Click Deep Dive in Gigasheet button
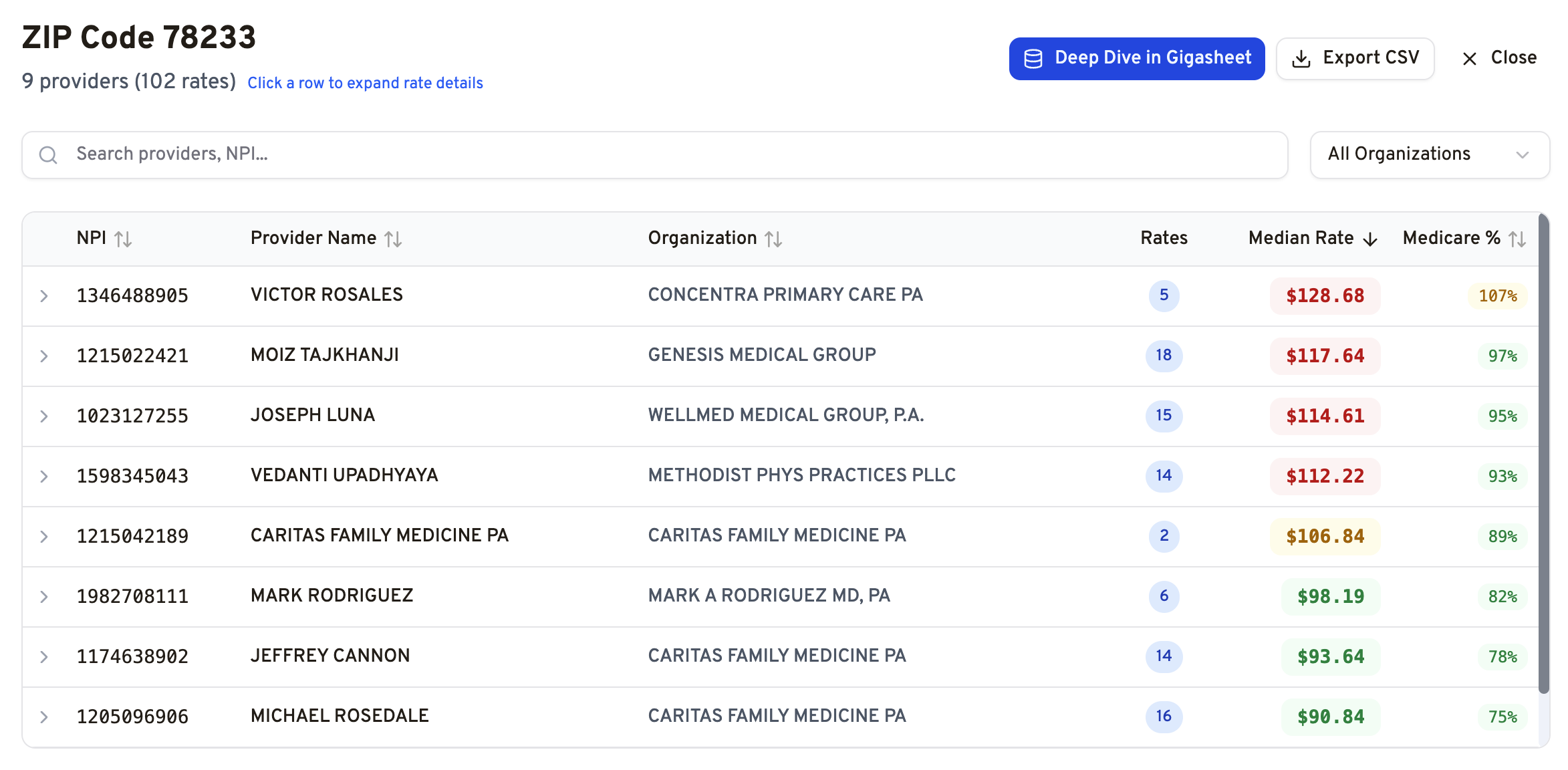 point(1136,59)
